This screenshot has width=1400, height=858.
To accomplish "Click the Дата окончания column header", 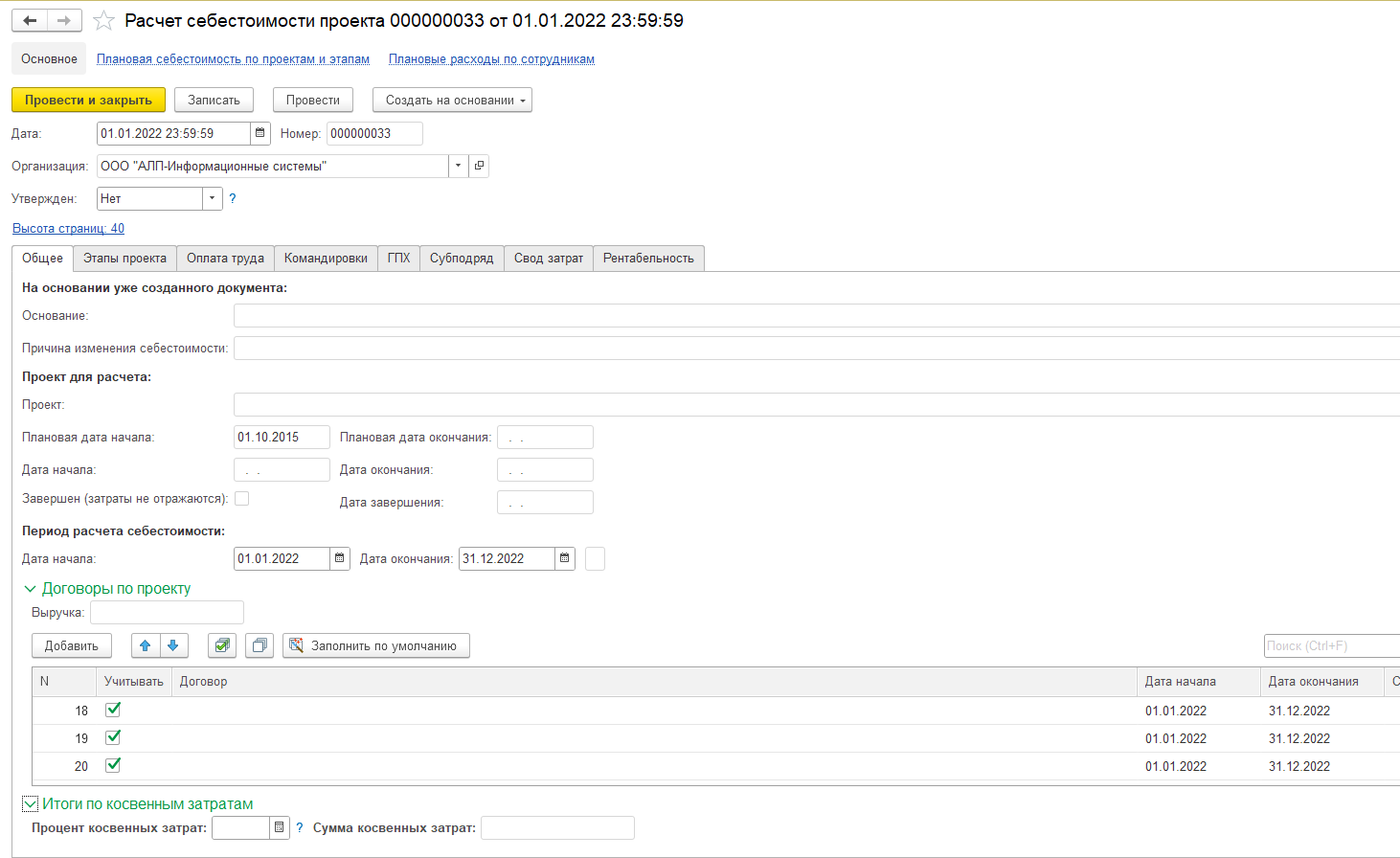I will point(1322,682).
